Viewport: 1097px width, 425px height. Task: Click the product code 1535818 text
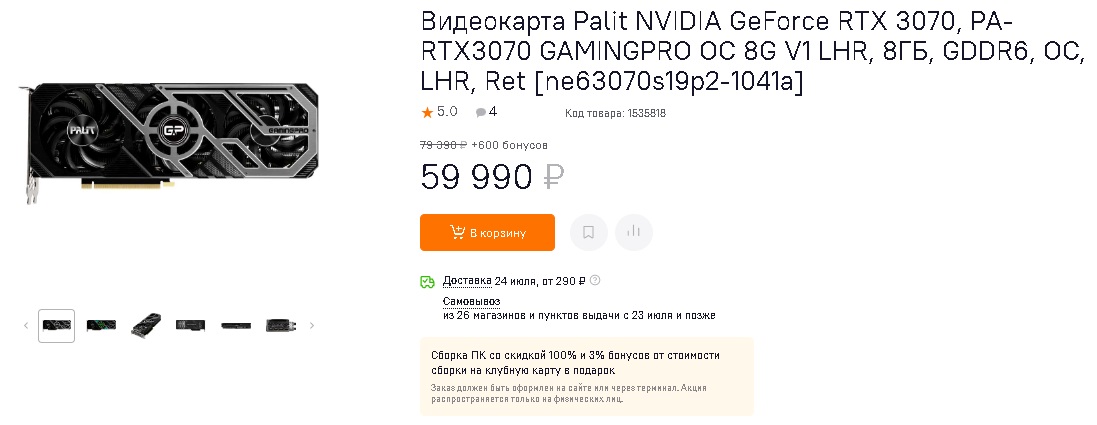(617, 113)
